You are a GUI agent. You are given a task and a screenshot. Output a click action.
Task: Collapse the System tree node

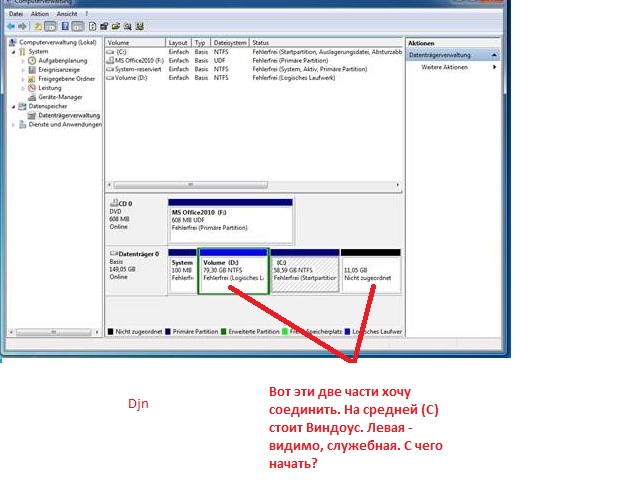[x=12, y=52]
